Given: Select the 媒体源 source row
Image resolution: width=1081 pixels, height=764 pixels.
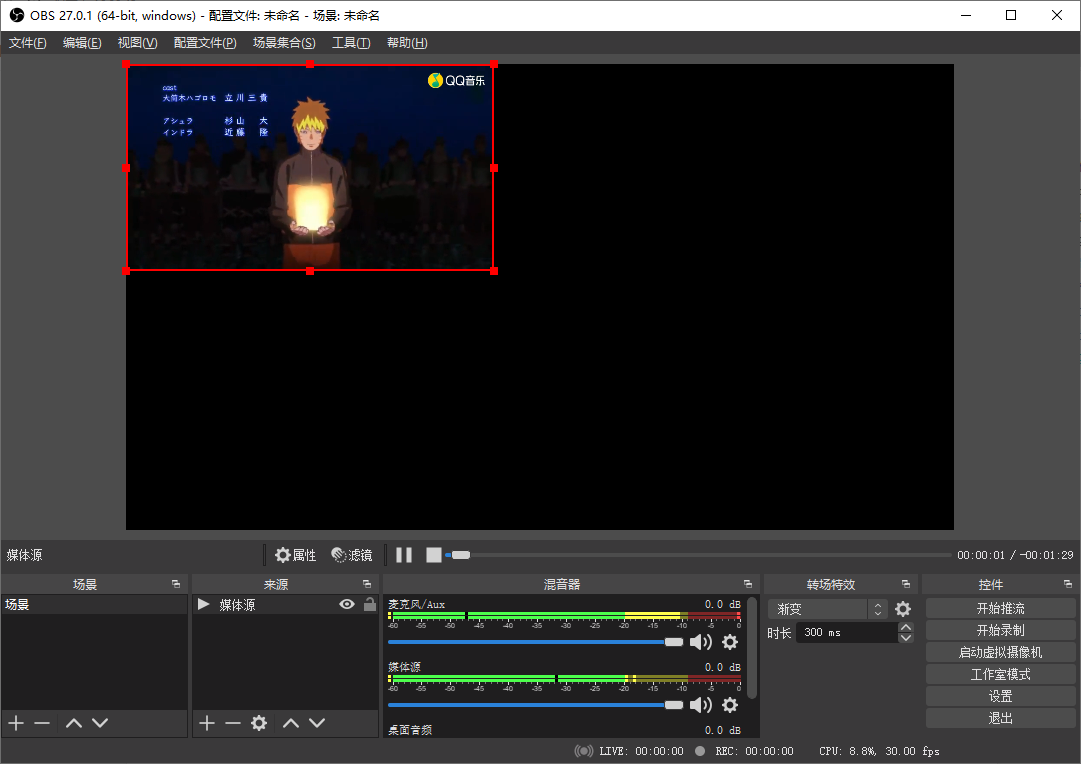Looking at the screenshot, I should click(x=285, y=605).
